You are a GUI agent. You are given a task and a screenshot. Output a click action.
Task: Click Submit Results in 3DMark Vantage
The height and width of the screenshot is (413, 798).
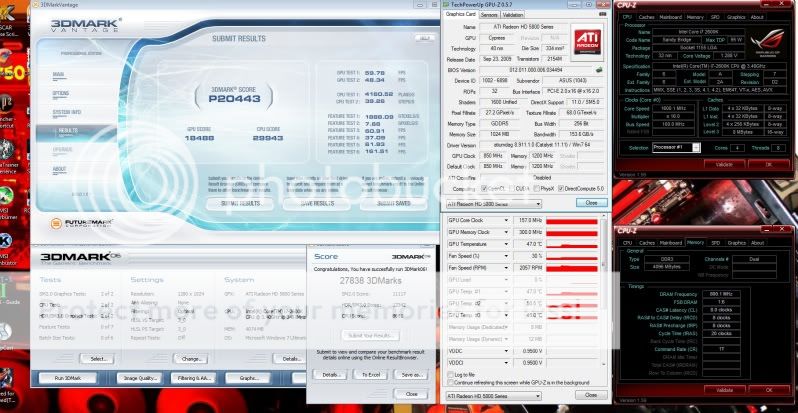[240, 203]
